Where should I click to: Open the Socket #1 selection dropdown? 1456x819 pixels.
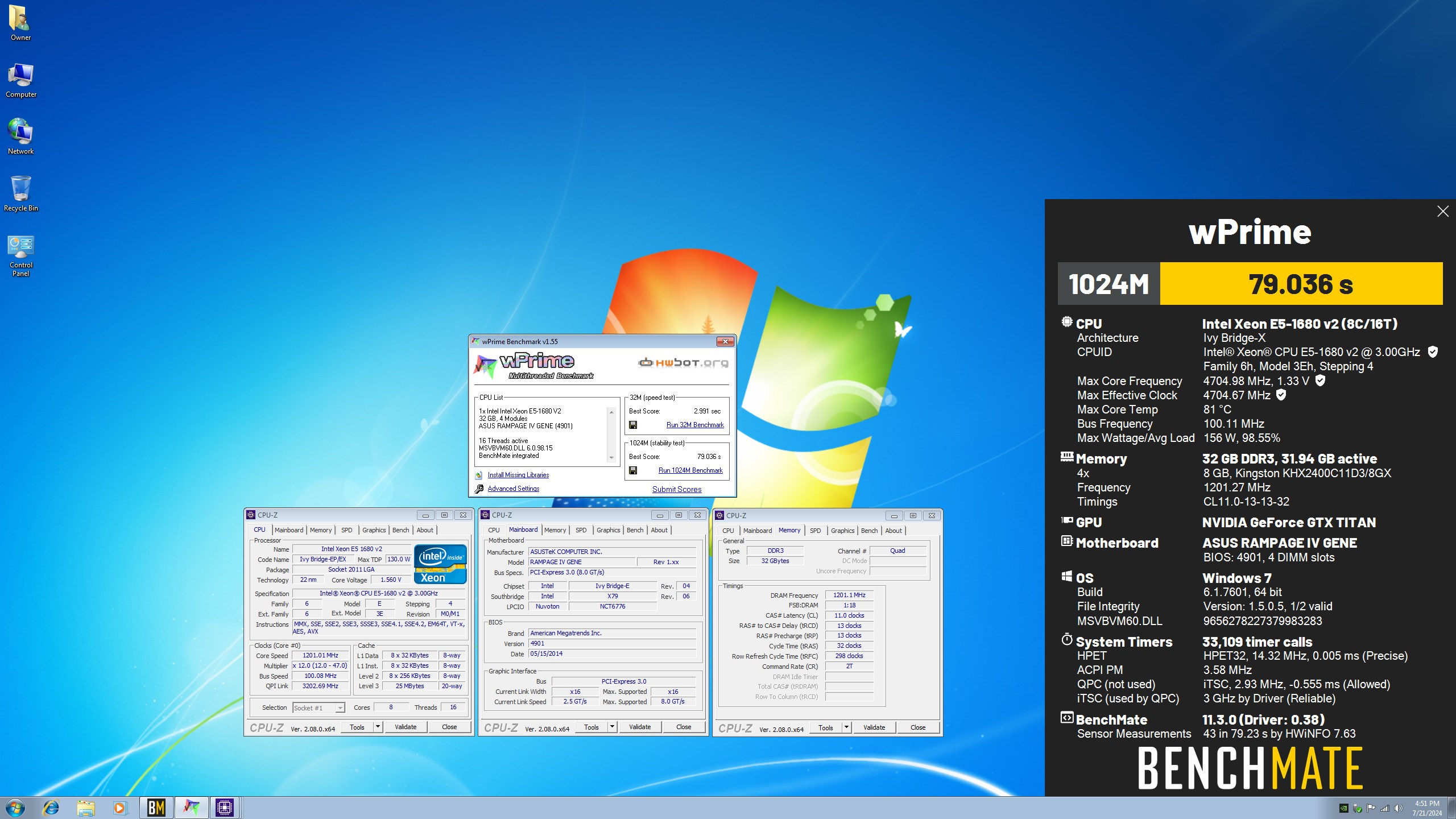click(x=319, y=708)
